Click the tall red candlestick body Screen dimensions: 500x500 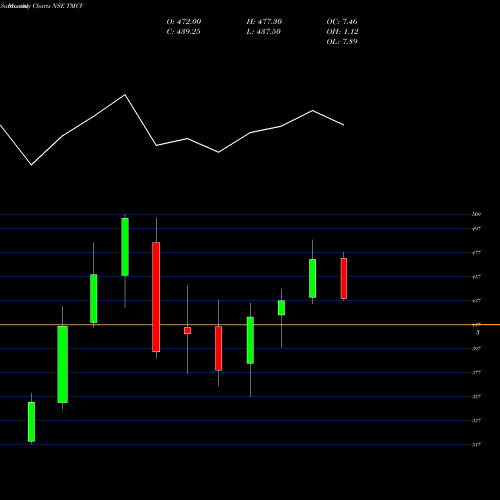coord(156,297)
